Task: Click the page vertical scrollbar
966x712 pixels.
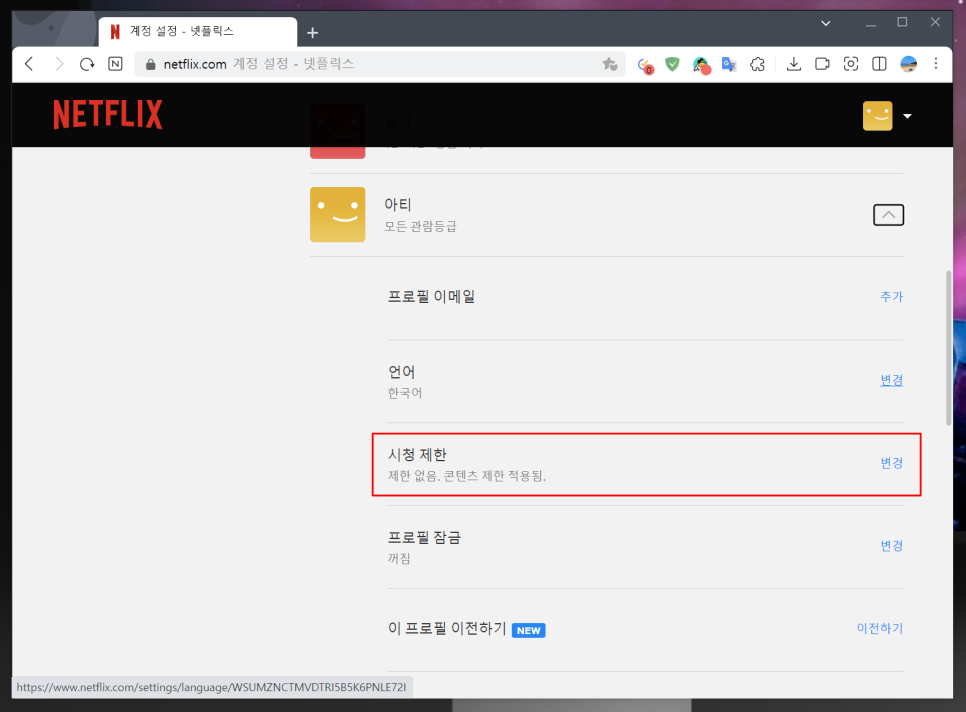Action: [949, 348]
